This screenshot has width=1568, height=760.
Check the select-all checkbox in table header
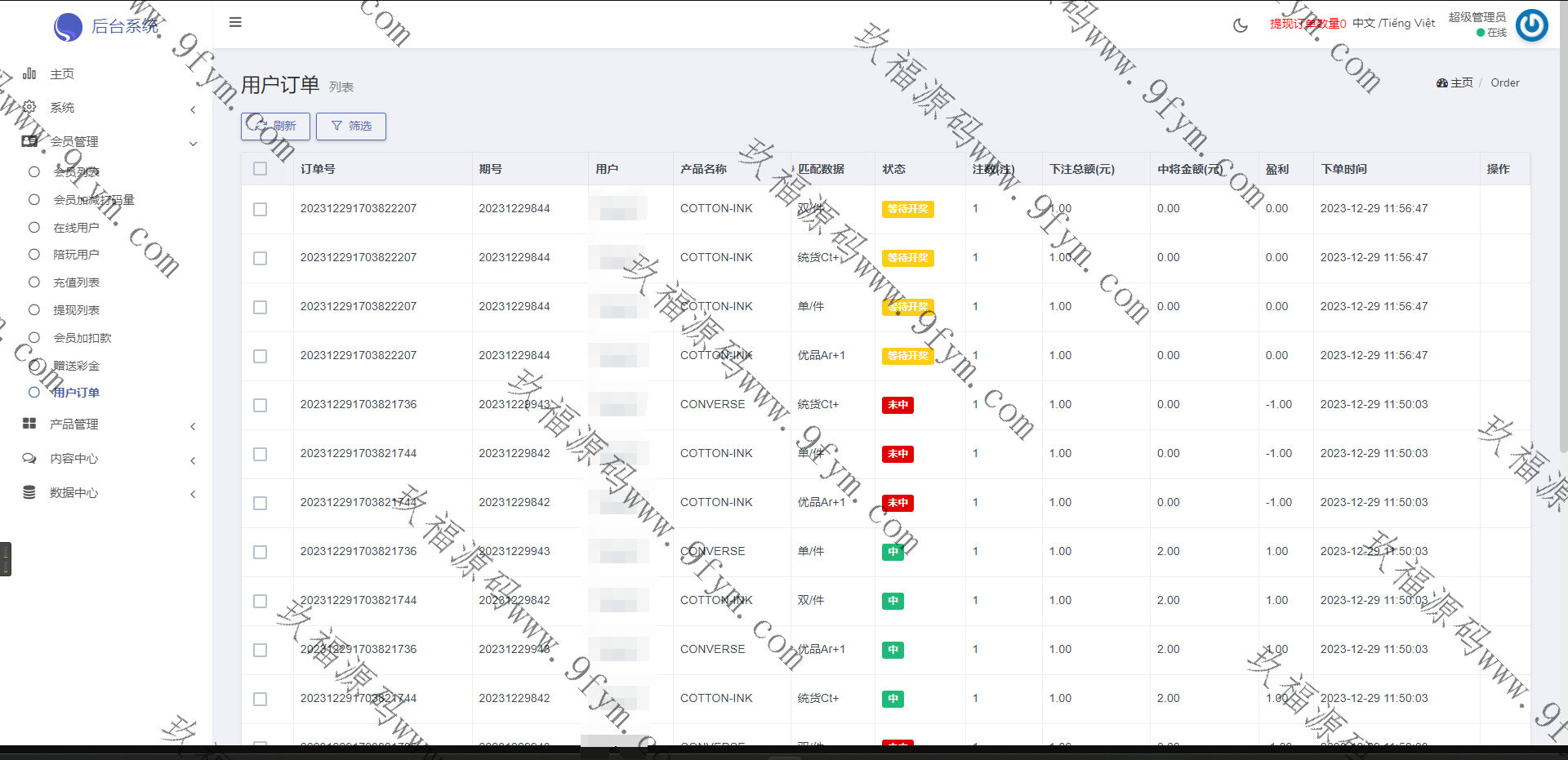260,169
